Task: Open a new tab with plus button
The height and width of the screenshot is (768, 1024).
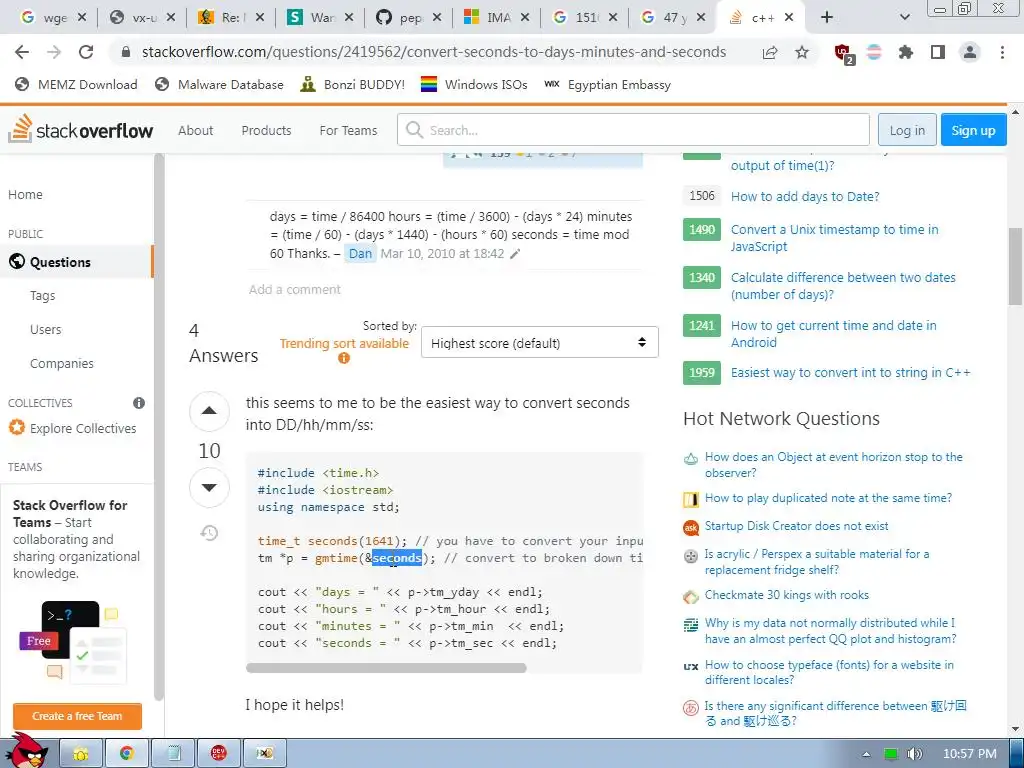Action: tap(827, 17)
